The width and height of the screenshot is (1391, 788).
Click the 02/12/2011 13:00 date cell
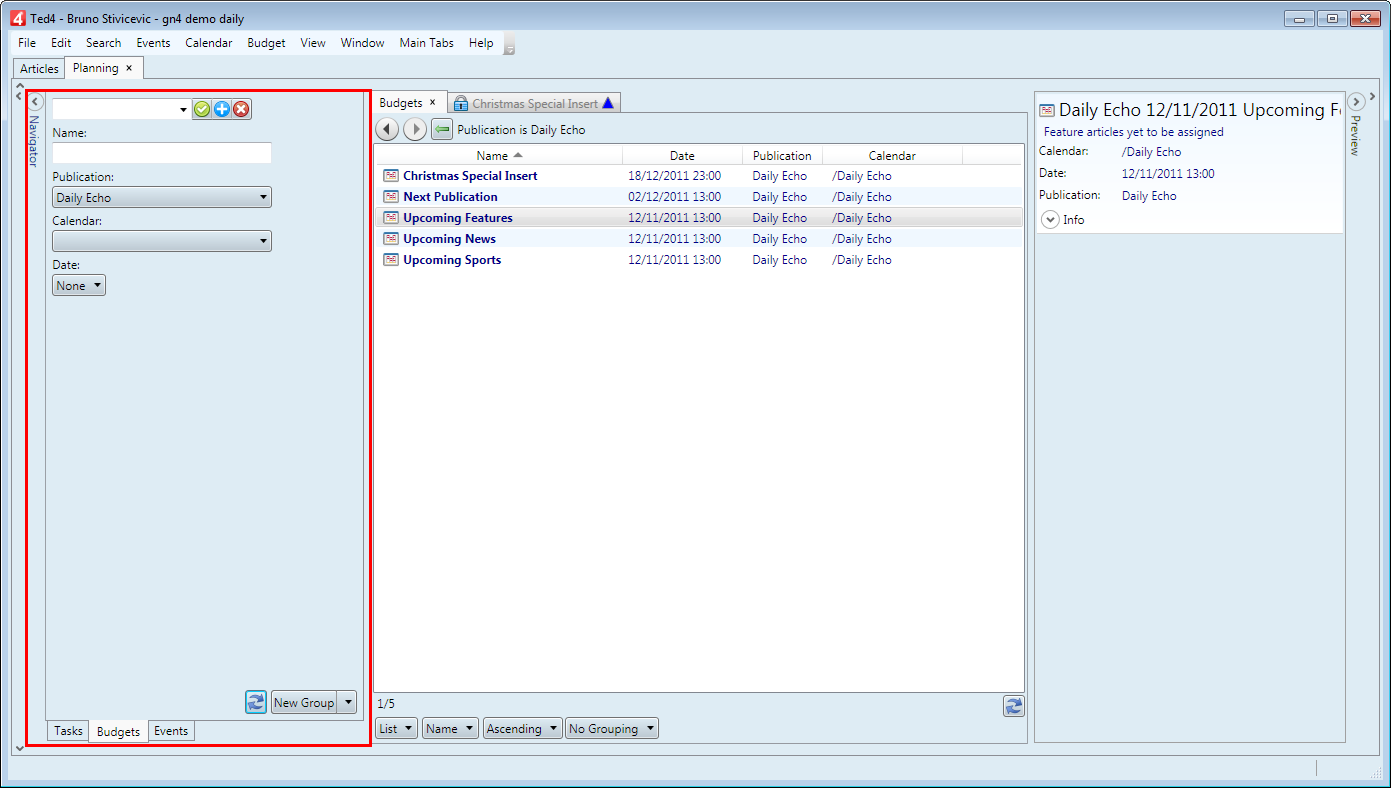point(674,197)
